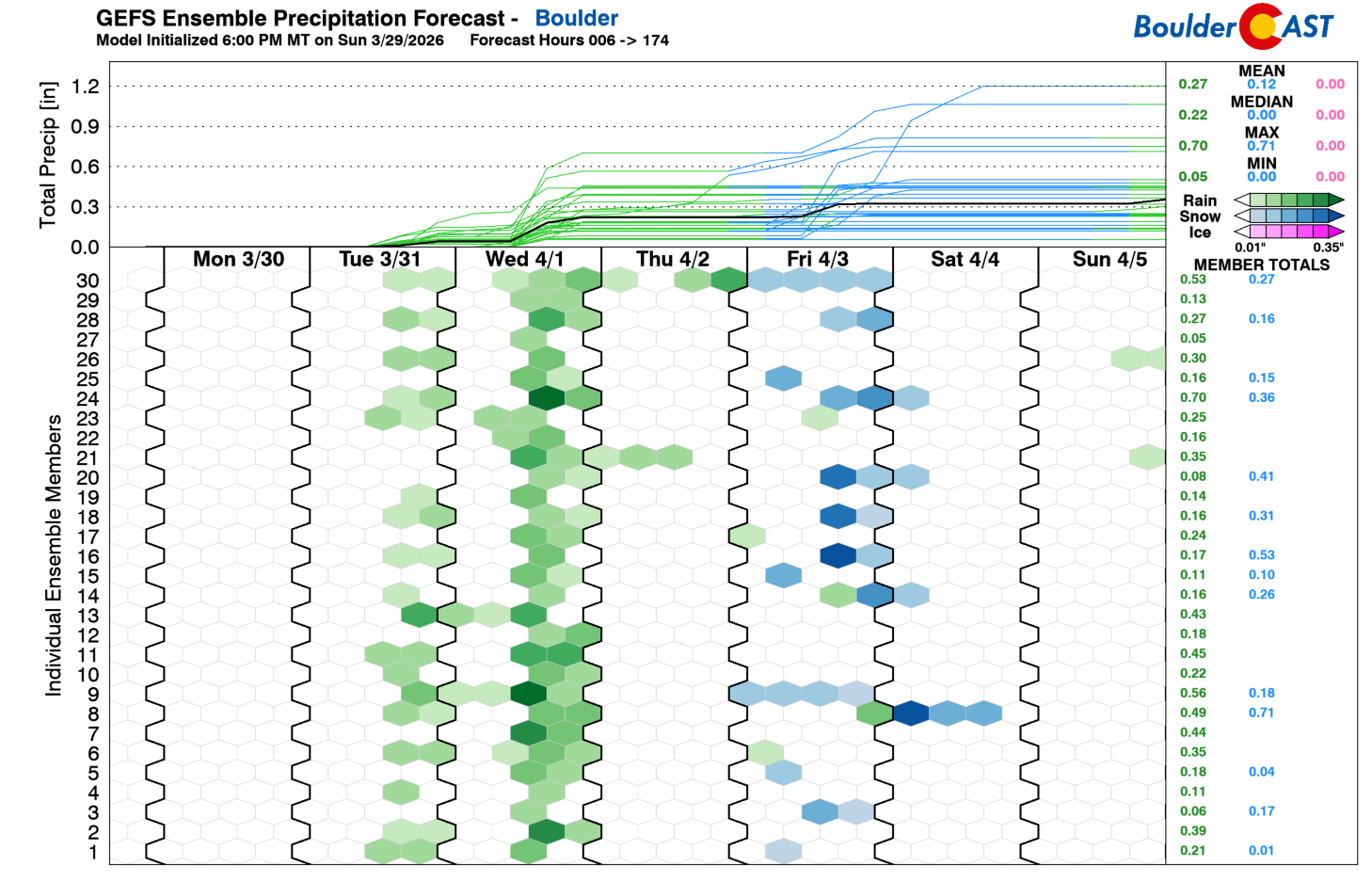Click the darkest blue snow hexagon in member 8 row
This screenshot has height=882, width=1372.
coord(911,714)
